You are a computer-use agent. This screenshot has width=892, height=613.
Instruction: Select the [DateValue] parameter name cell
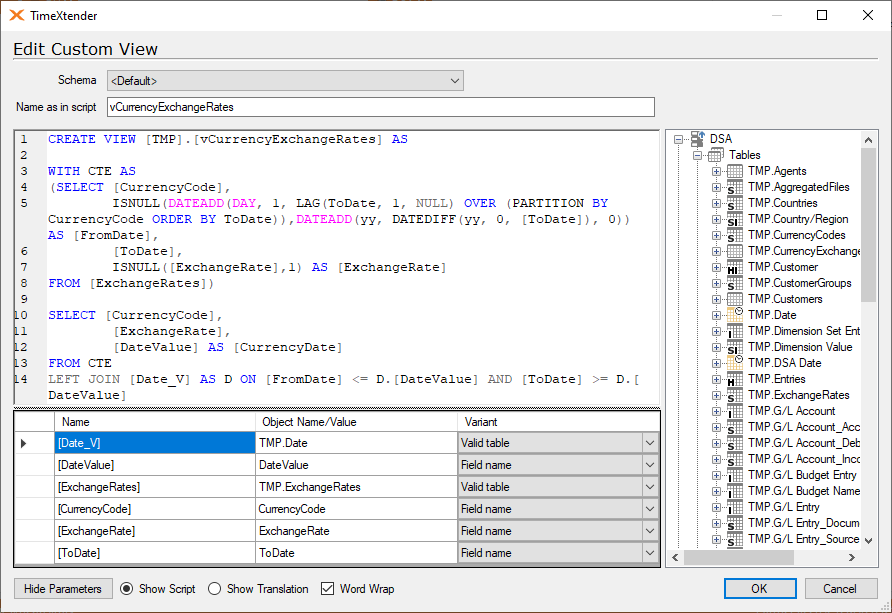[155, 465]
